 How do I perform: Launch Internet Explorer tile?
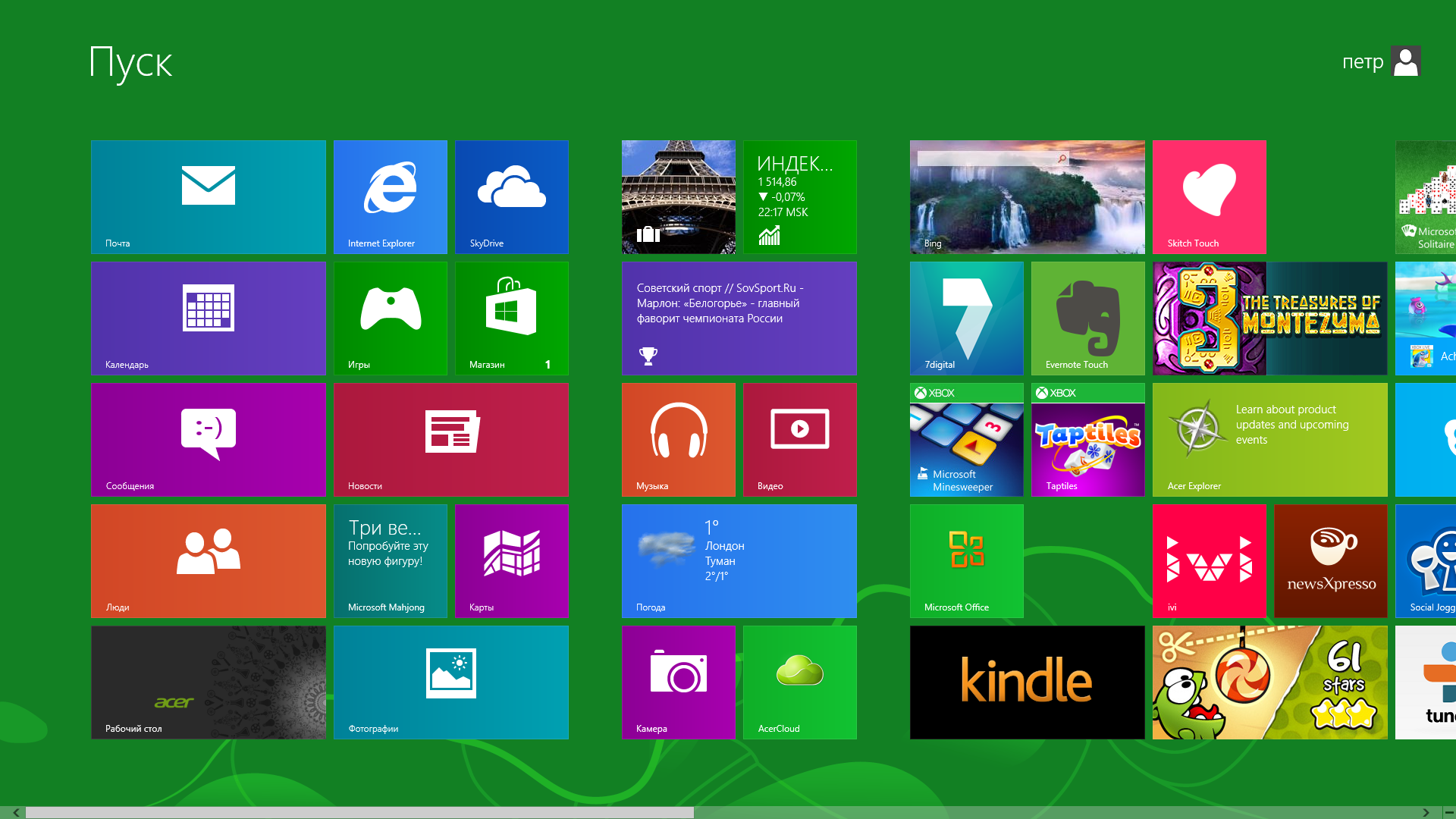[x=391, y=197]
